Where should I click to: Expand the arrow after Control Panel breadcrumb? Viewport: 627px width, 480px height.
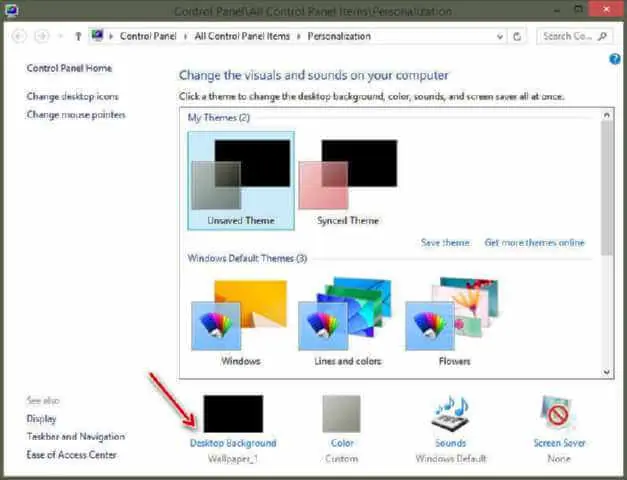185,37
